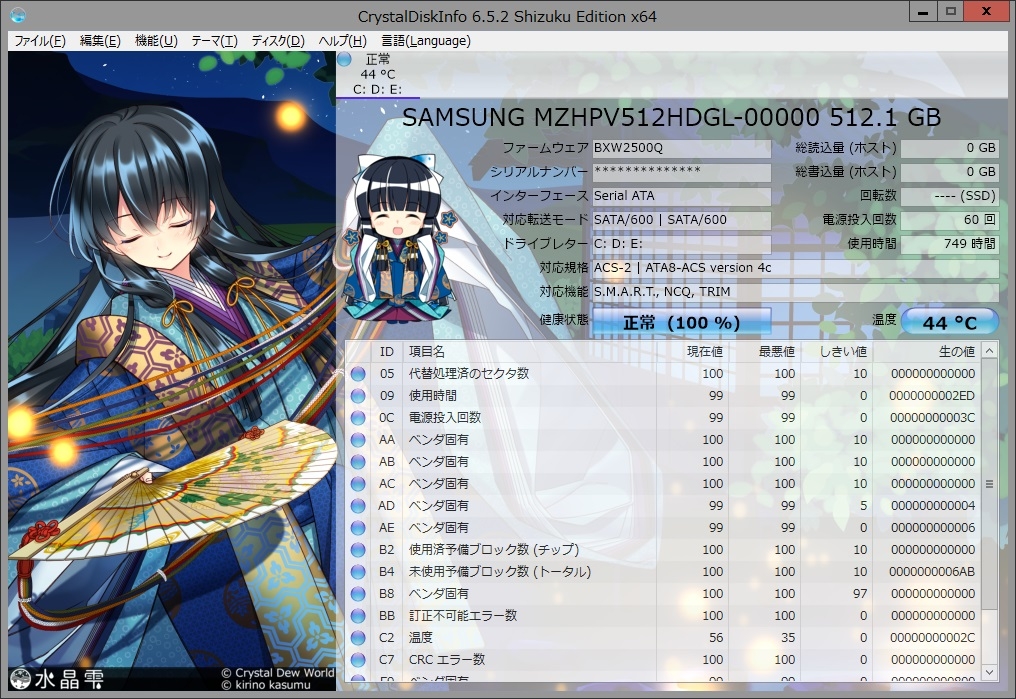Click the 総書込量 (ホスト) value 0 GB

click(x=949, y=172)
